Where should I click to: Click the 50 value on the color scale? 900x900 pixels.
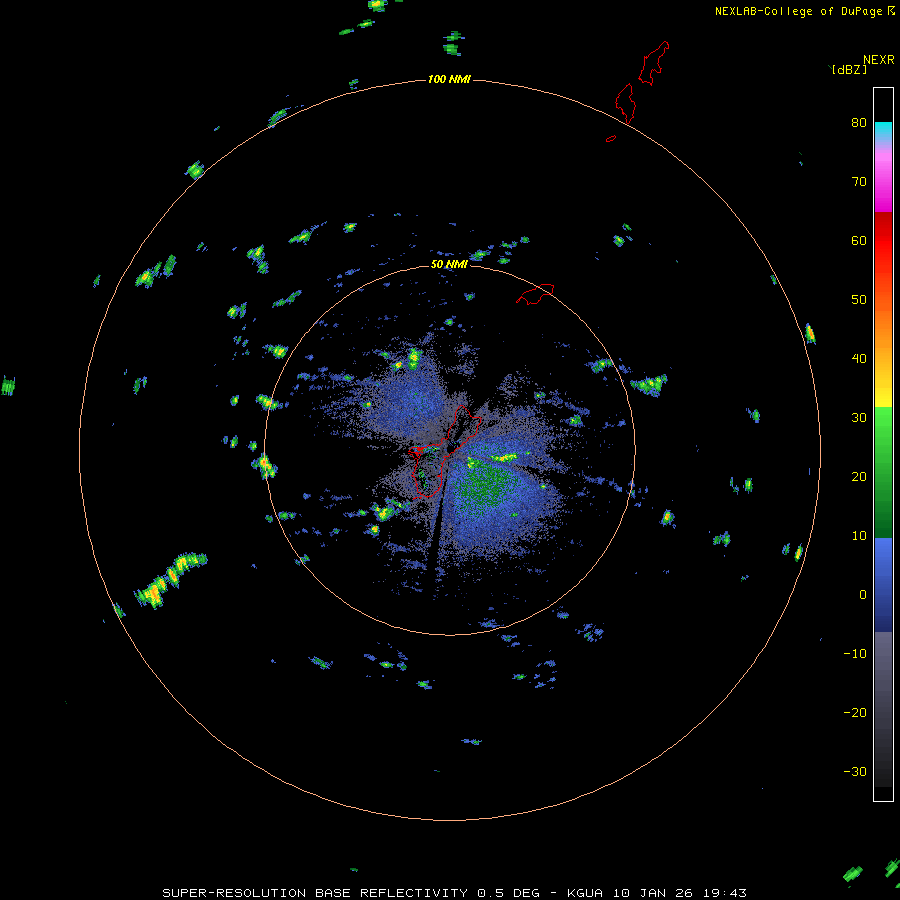[x=859, y=300]
